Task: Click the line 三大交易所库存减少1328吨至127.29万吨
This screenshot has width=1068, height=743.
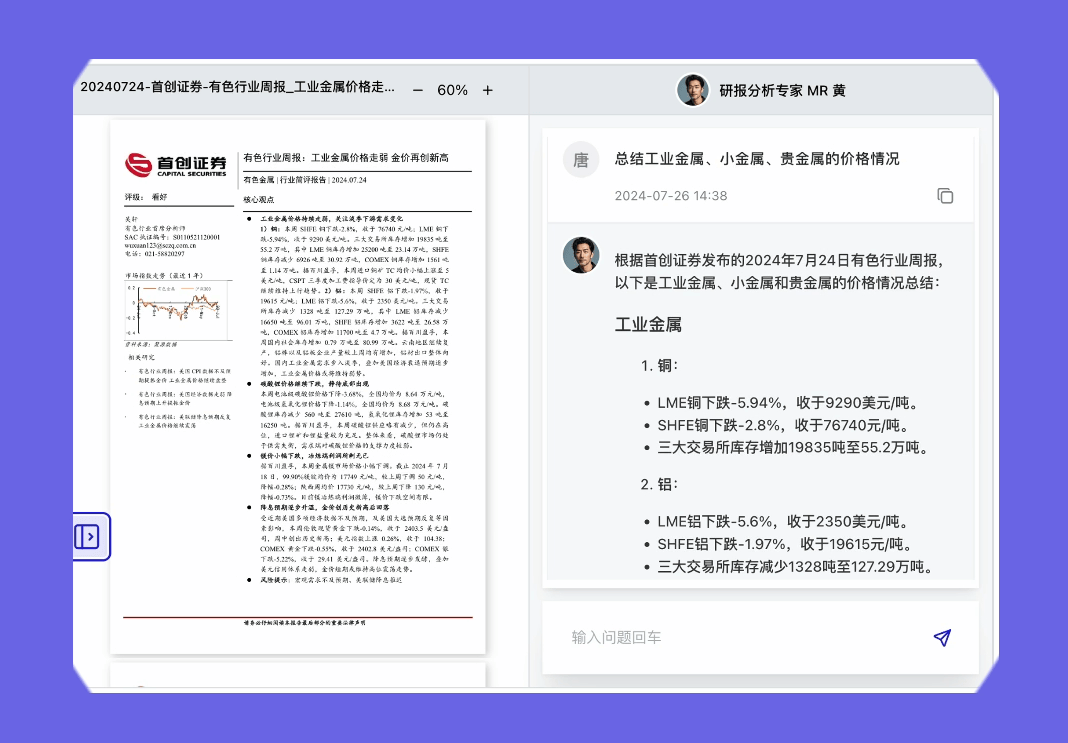Action: tap(796, 567)
